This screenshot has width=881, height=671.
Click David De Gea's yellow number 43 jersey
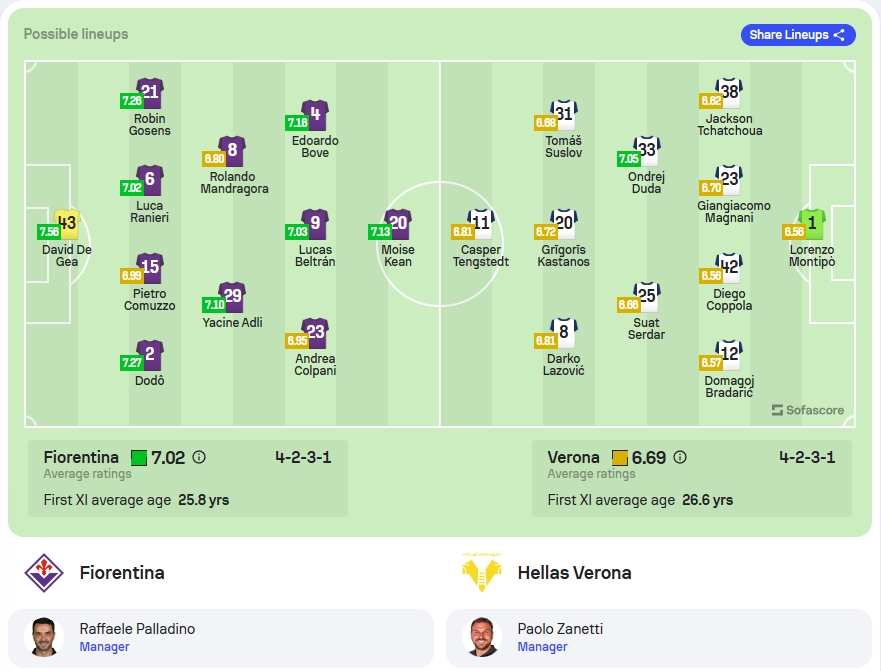click(x=67, y=224)
